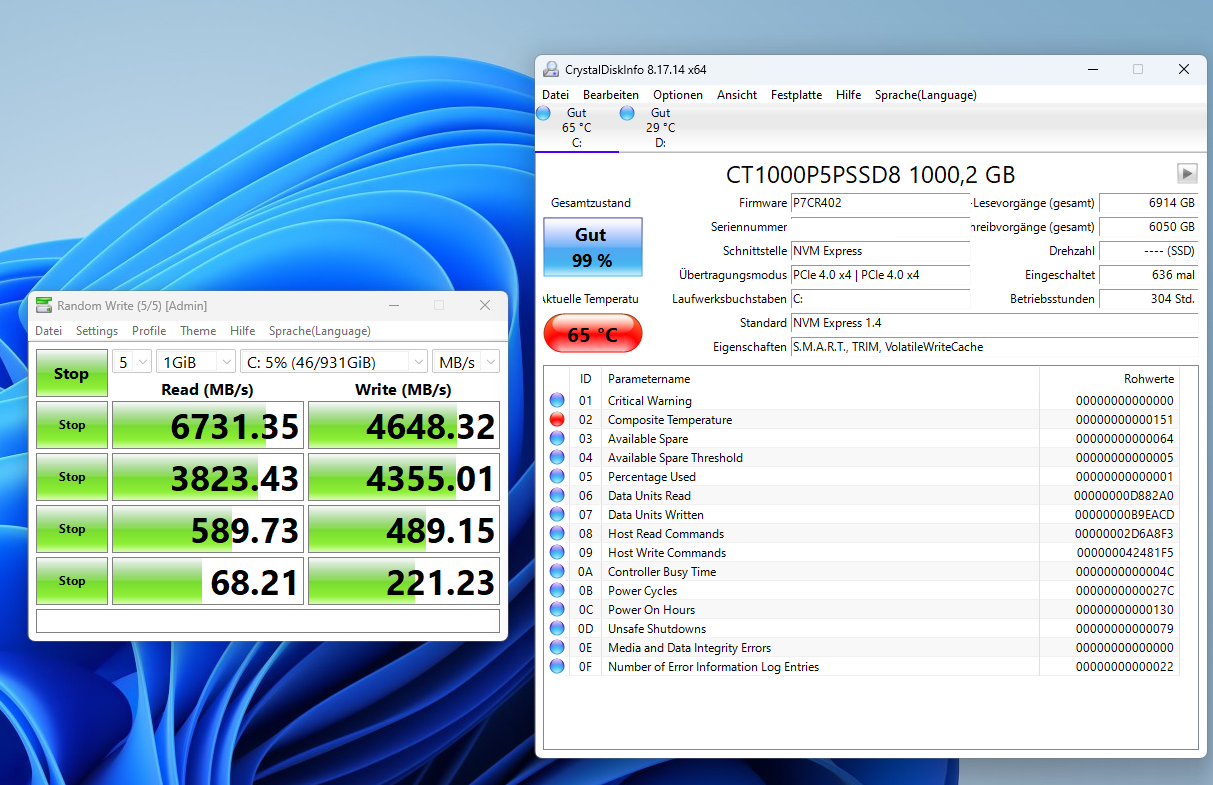The height and width of the screenshot is (785, 1213).
Task: Open the test count dropdown showing 5
Action: pos(132,362)
